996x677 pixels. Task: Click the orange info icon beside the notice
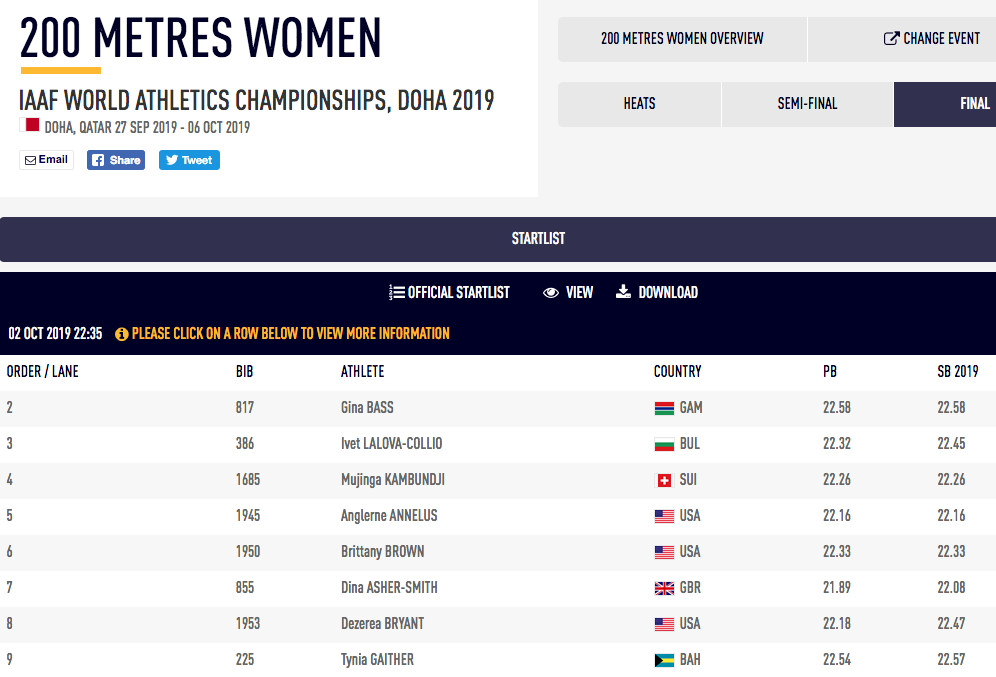pyautogui.click(x=122, y=334)
